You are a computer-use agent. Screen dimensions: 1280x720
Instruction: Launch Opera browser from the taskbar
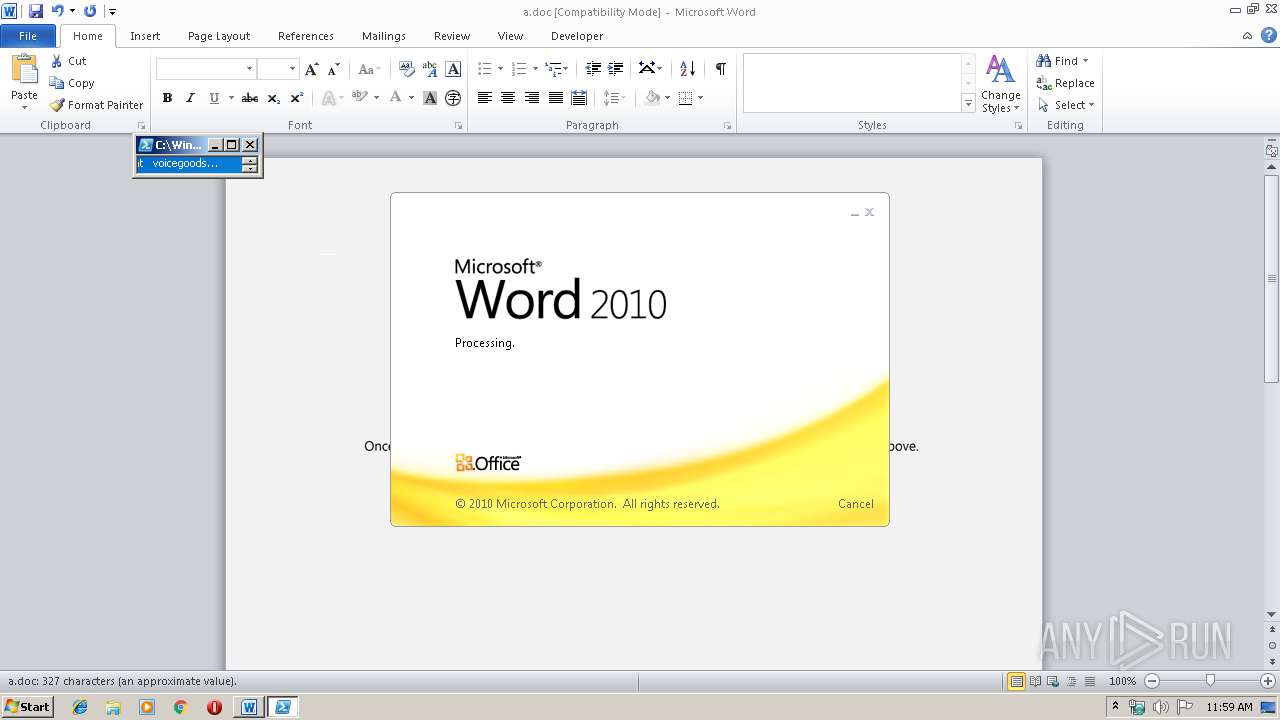click(x=214, y=707)
